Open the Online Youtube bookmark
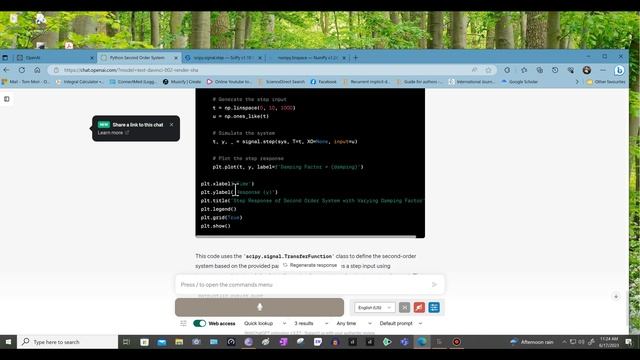 (229, 82)
